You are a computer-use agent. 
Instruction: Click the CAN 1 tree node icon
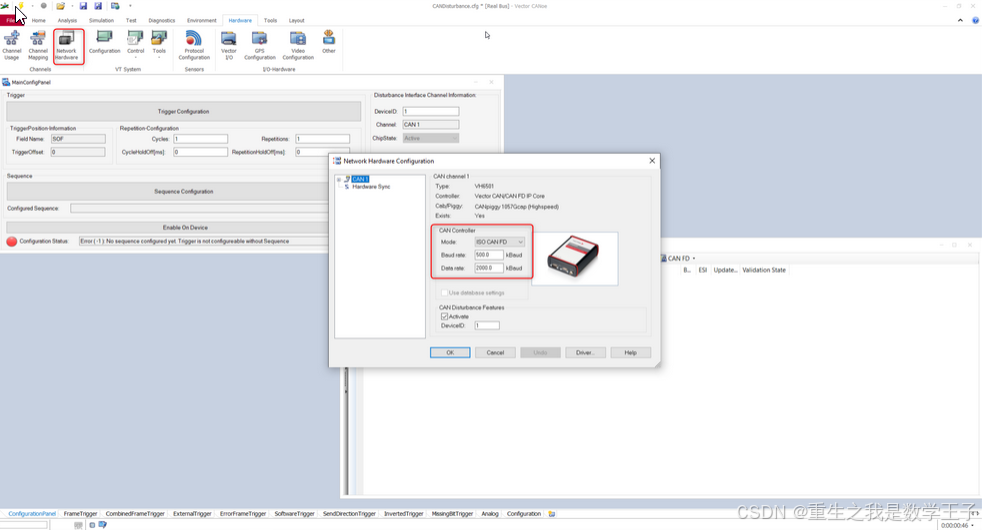click(x=347, y=179)
